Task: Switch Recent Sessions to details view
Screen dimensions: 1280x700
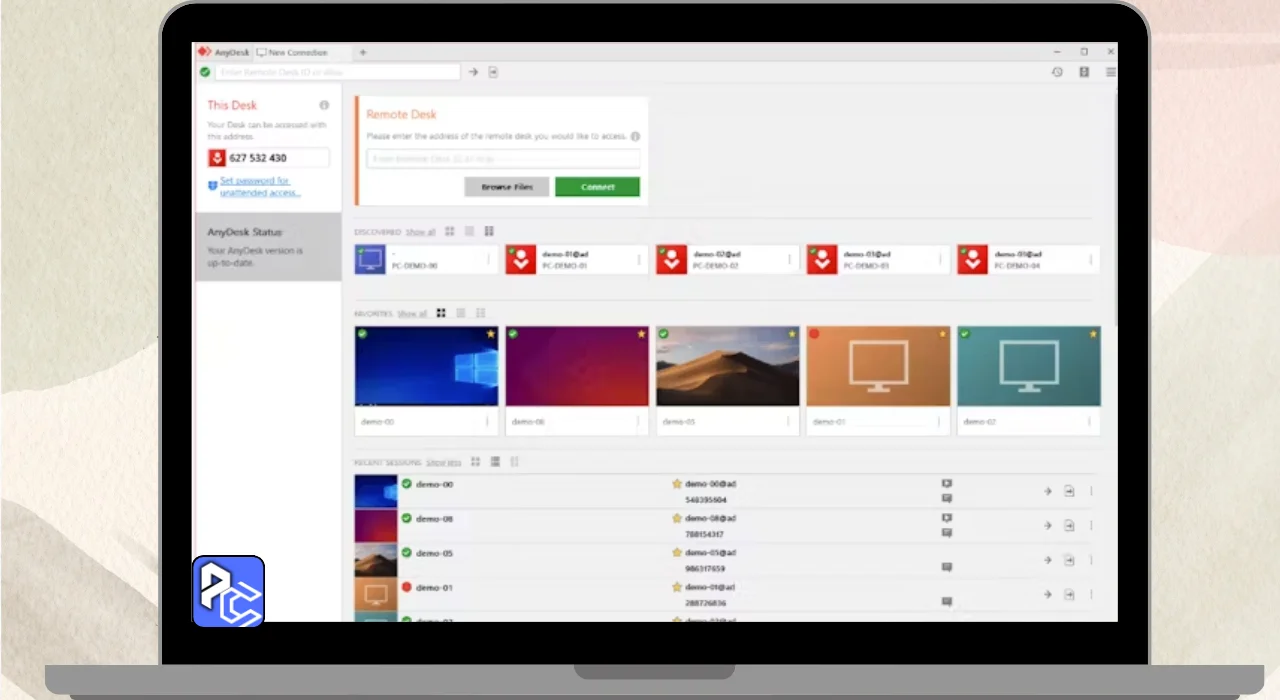Action: click(x=515, y=462)
